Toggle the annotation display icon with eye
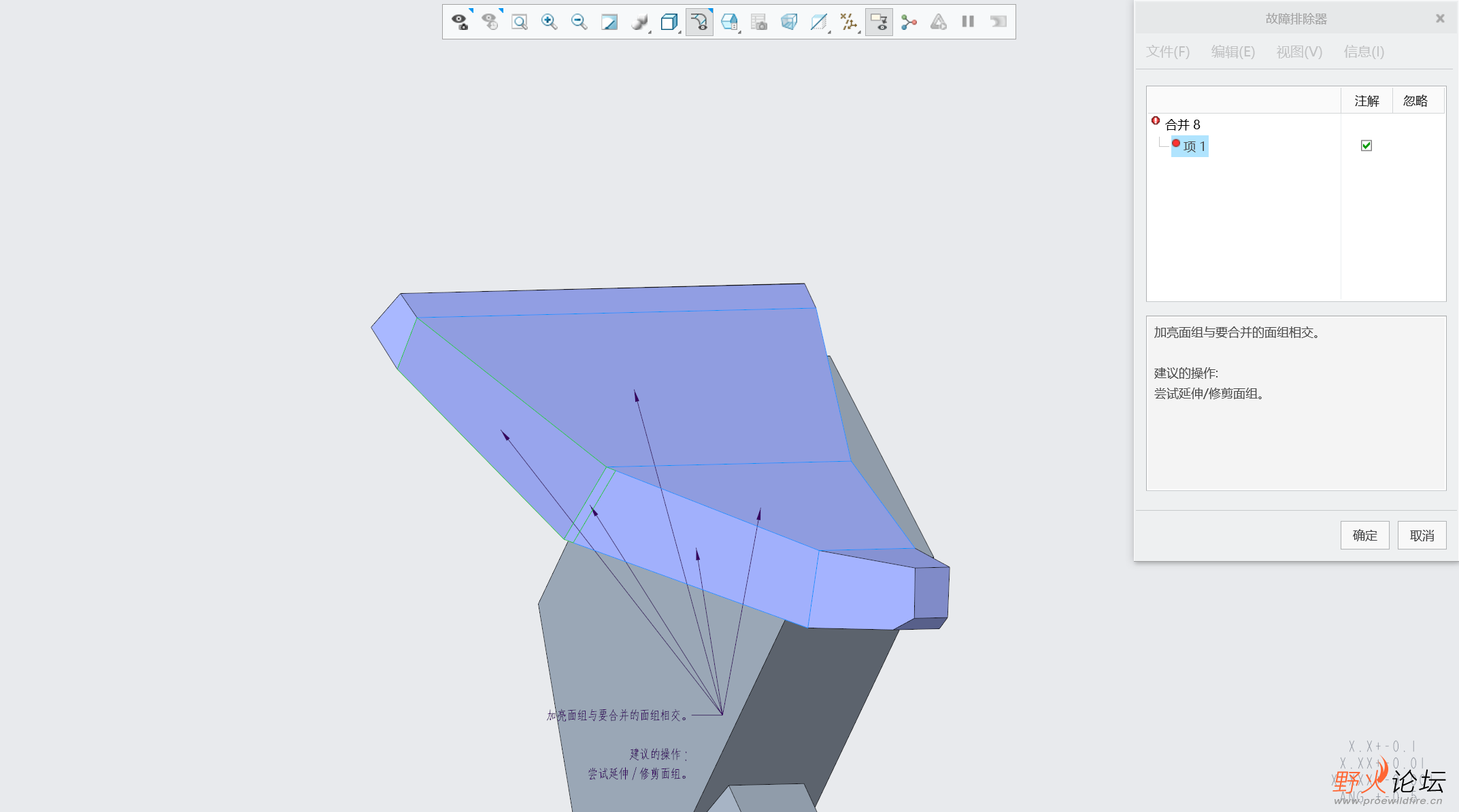 (x=879, y=22)
